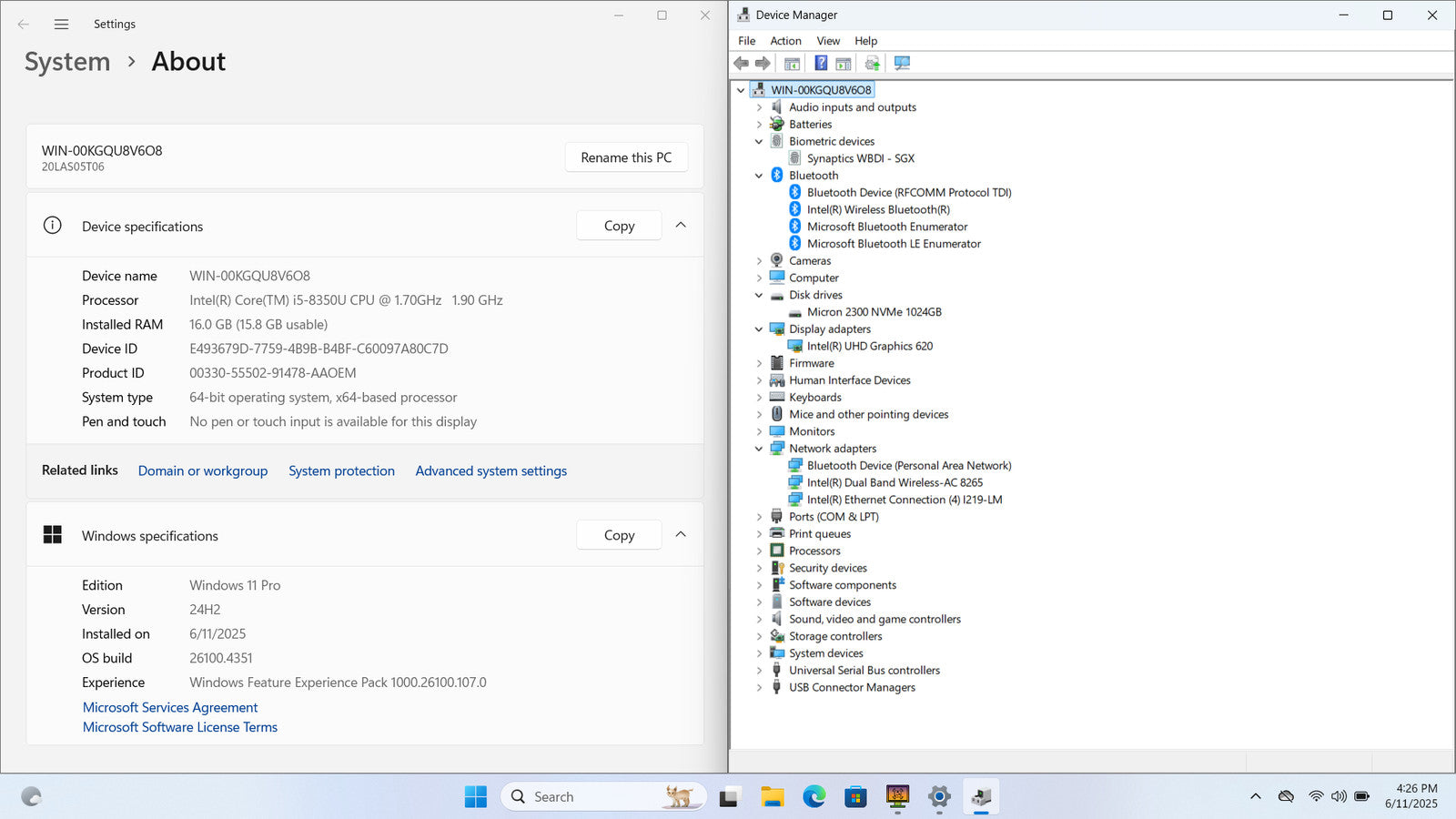Expand the Batteries category
This screenshot has height=819, width=1456.
(759, 125)
